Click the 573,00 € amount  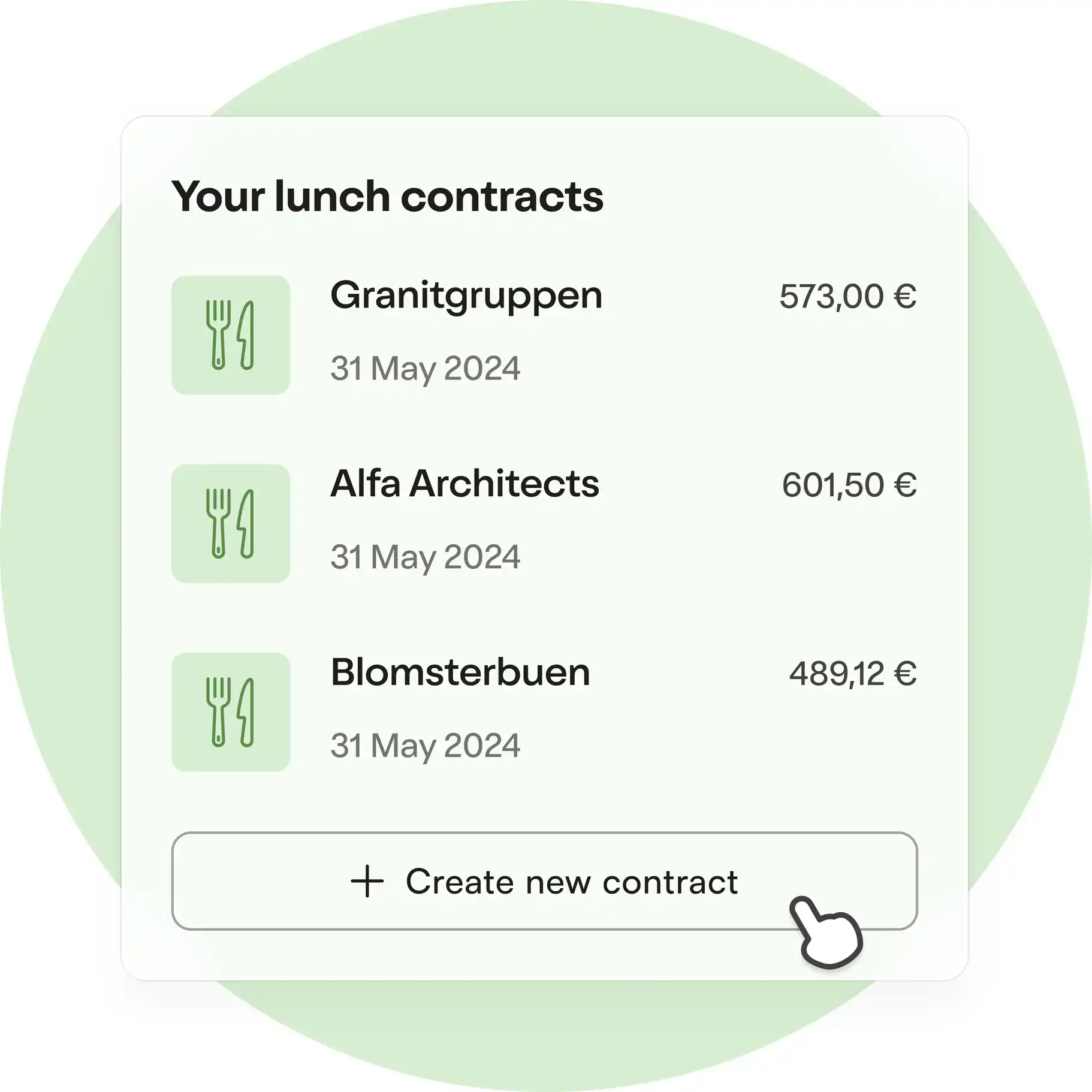click(x=847, y=297)
